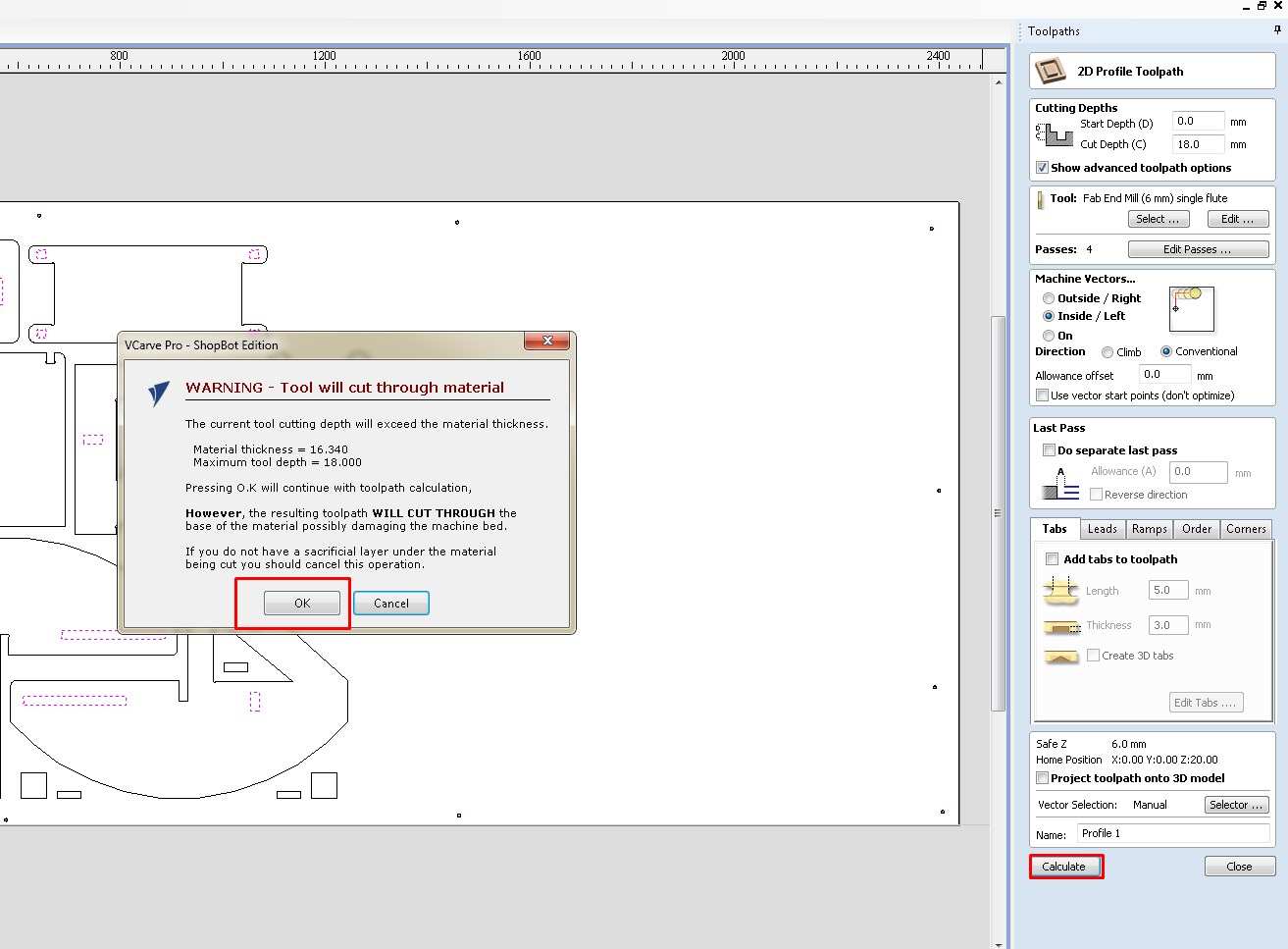
Task: Click the tab Length input field
Action: coord(1168,591)
